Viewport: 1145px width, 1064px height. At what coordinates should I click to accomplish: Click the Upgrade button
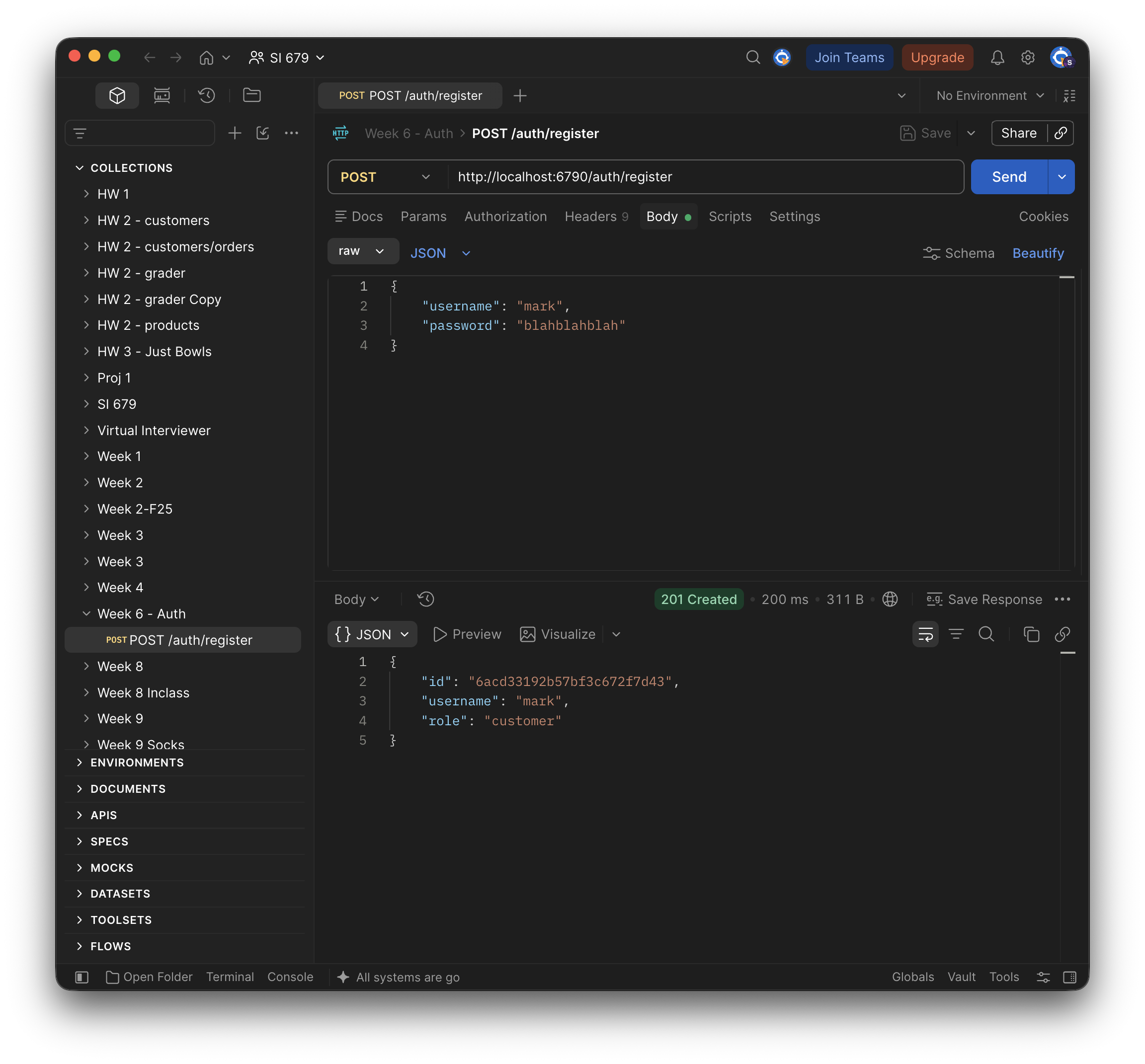click(x=937, y=58)
